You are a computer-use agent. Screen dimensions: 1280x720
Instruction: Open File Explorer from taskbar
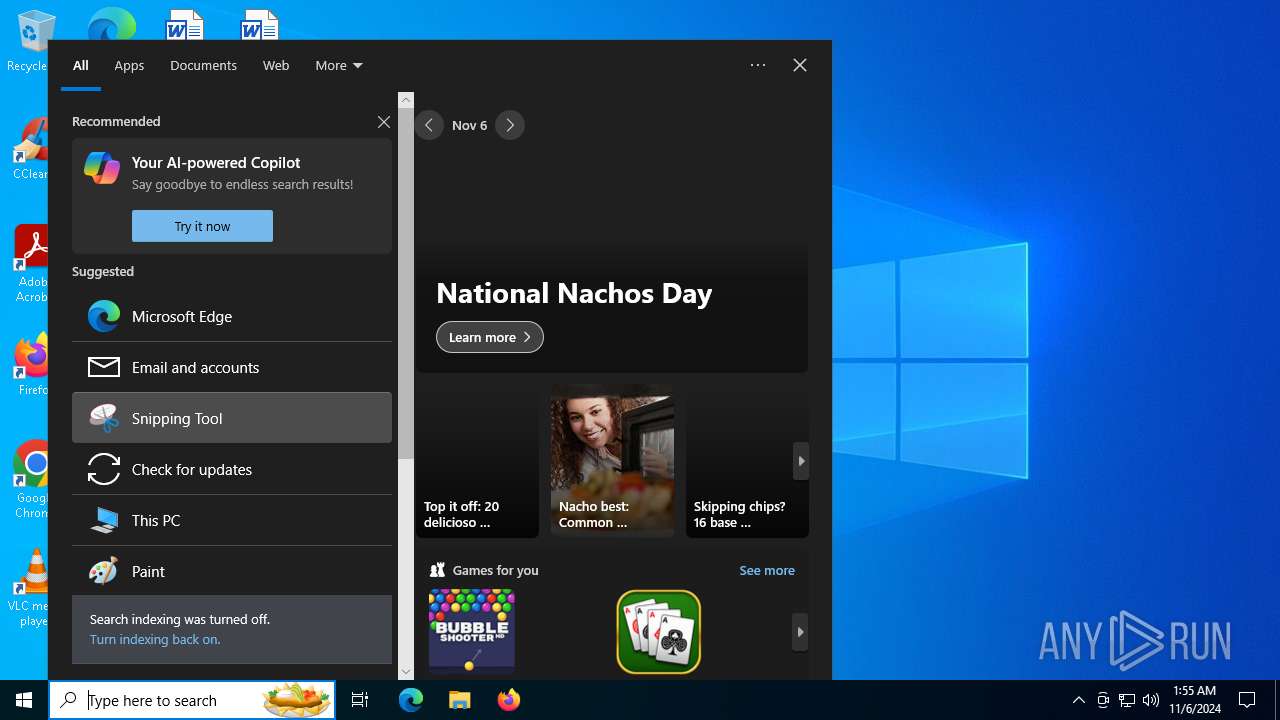click(459, 700)
